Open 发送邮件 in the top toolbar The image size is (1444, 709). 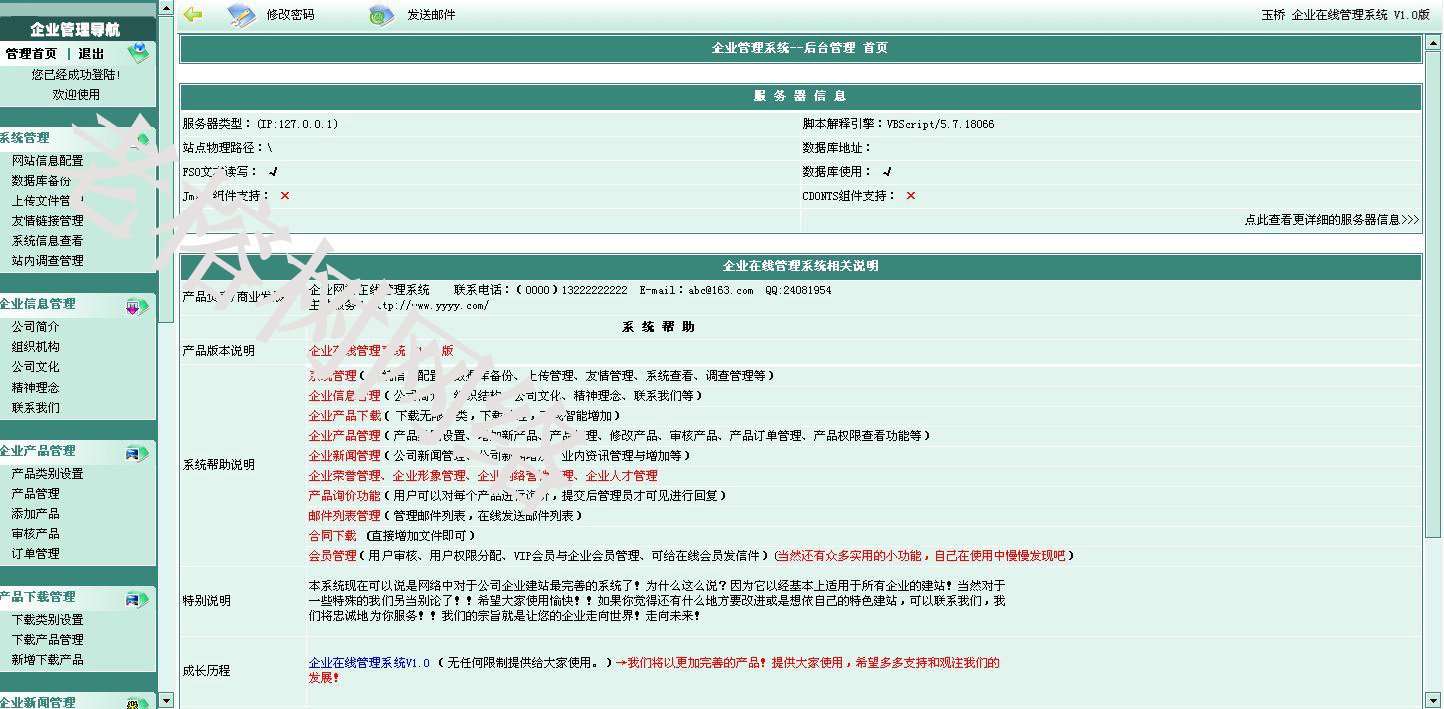click(431, 15)
